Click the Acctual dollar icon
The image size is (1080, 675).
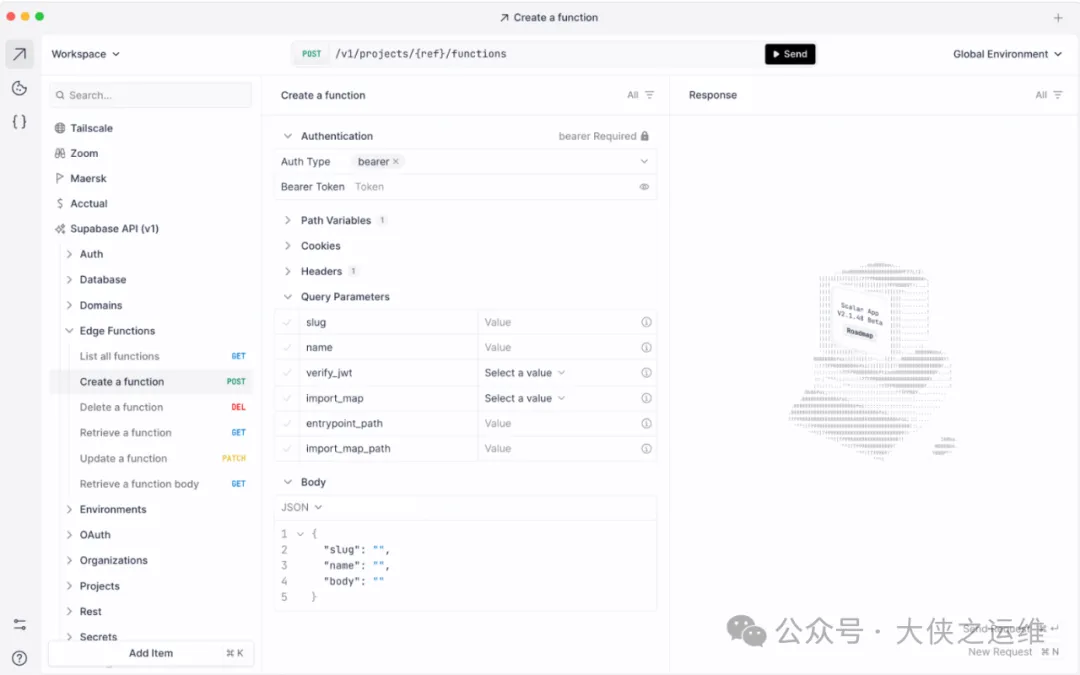[60, 204]
